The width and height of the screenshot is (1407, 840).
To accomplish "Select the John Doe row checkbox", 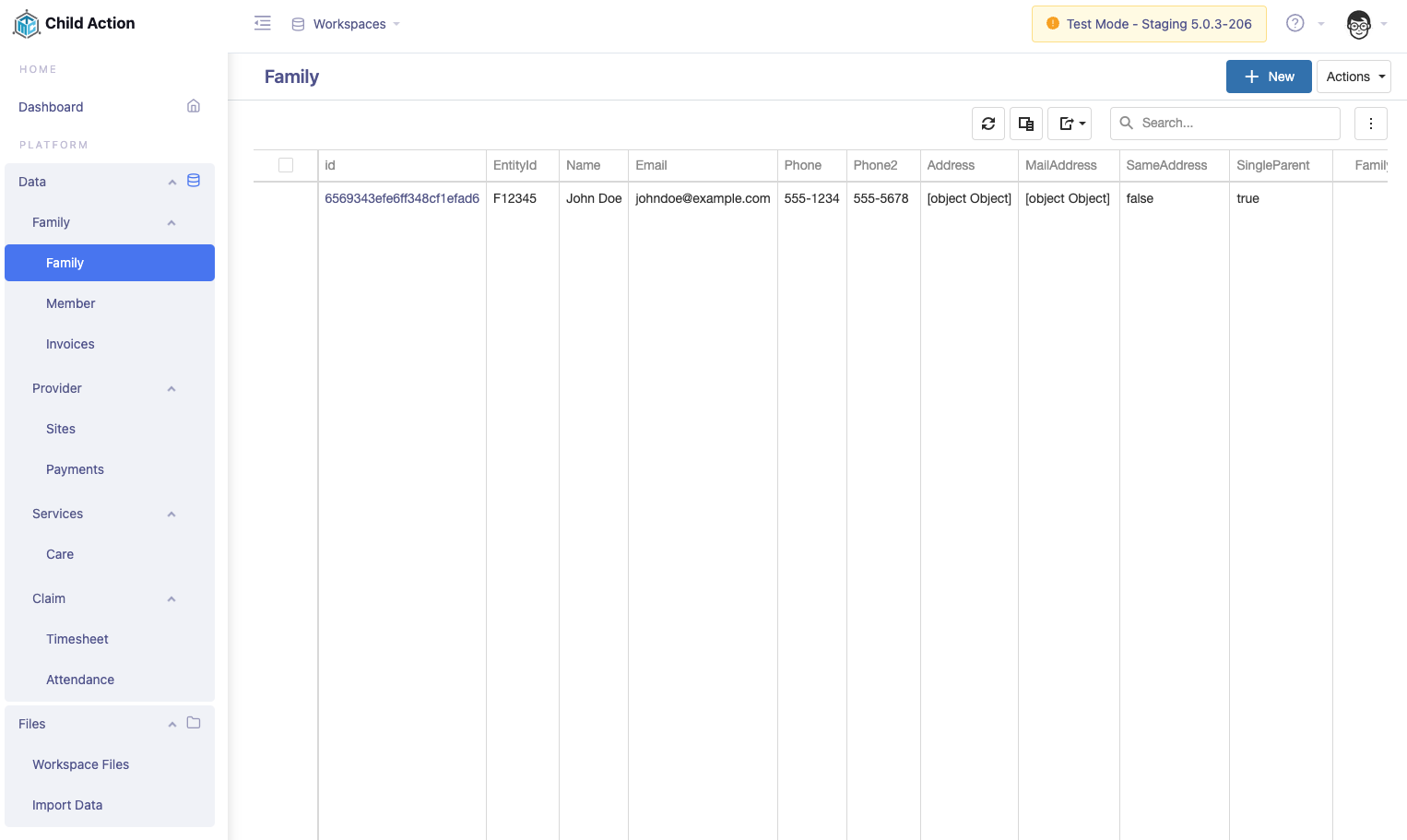I will tap(286, 198).
